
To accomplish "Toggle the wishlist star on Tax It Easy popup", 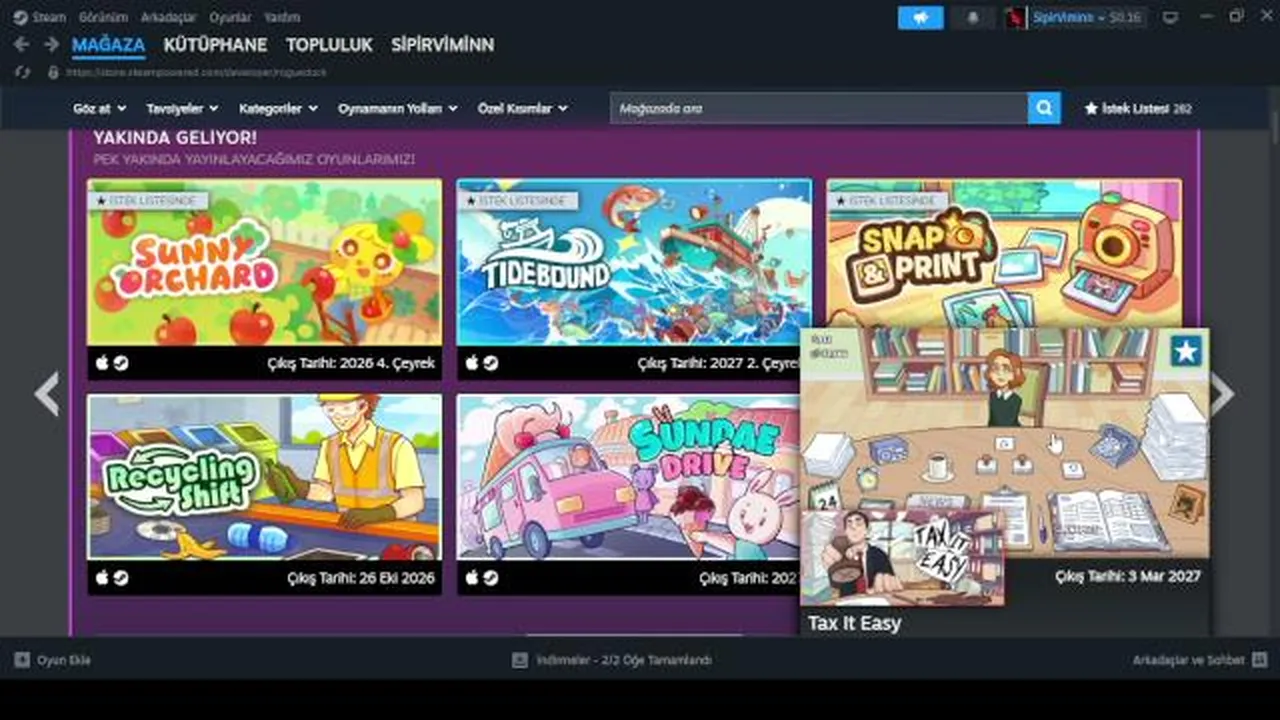I will coord(1186,351).
